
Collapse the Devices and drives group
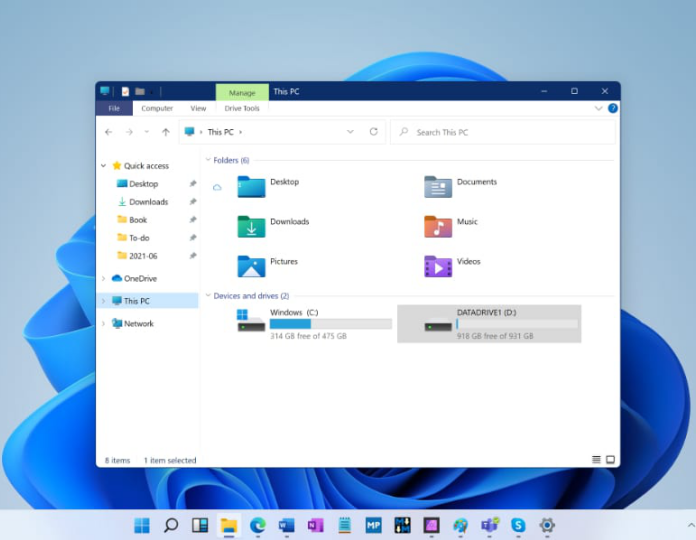(x=208, y=296)
